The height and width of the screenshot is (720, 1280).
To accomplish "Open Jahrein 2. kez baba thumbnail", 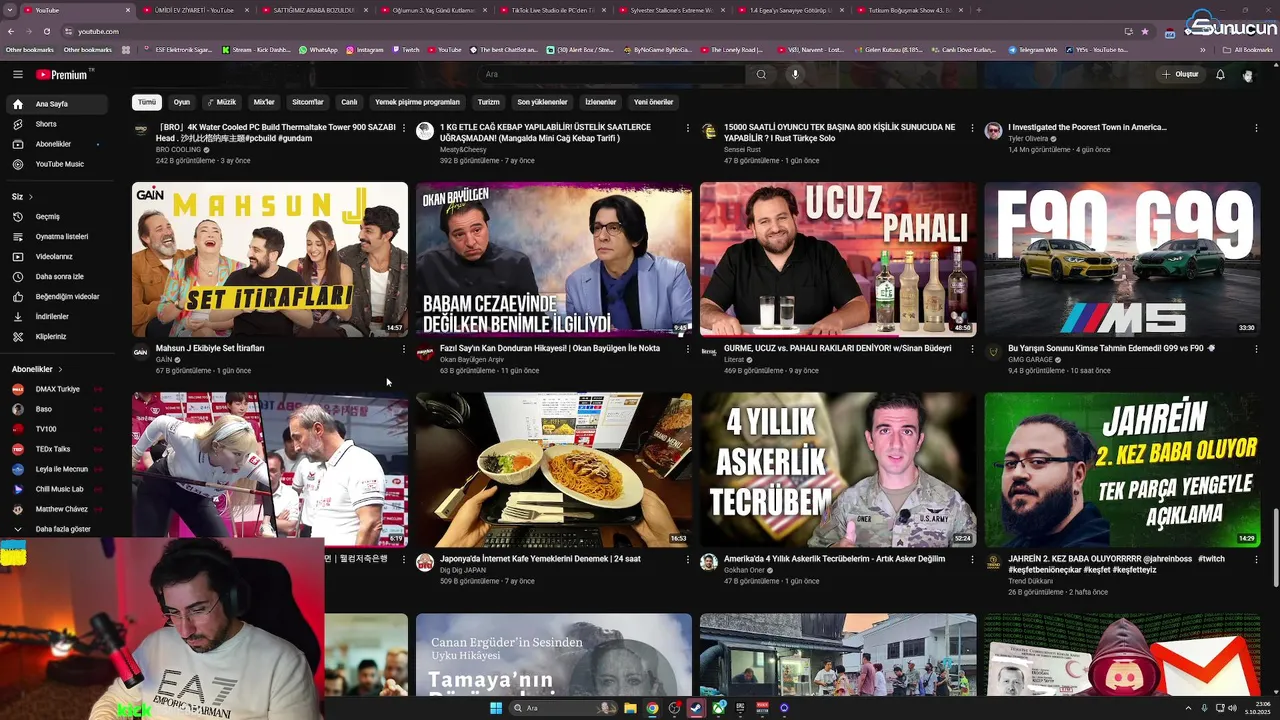I will (1122, 470).
